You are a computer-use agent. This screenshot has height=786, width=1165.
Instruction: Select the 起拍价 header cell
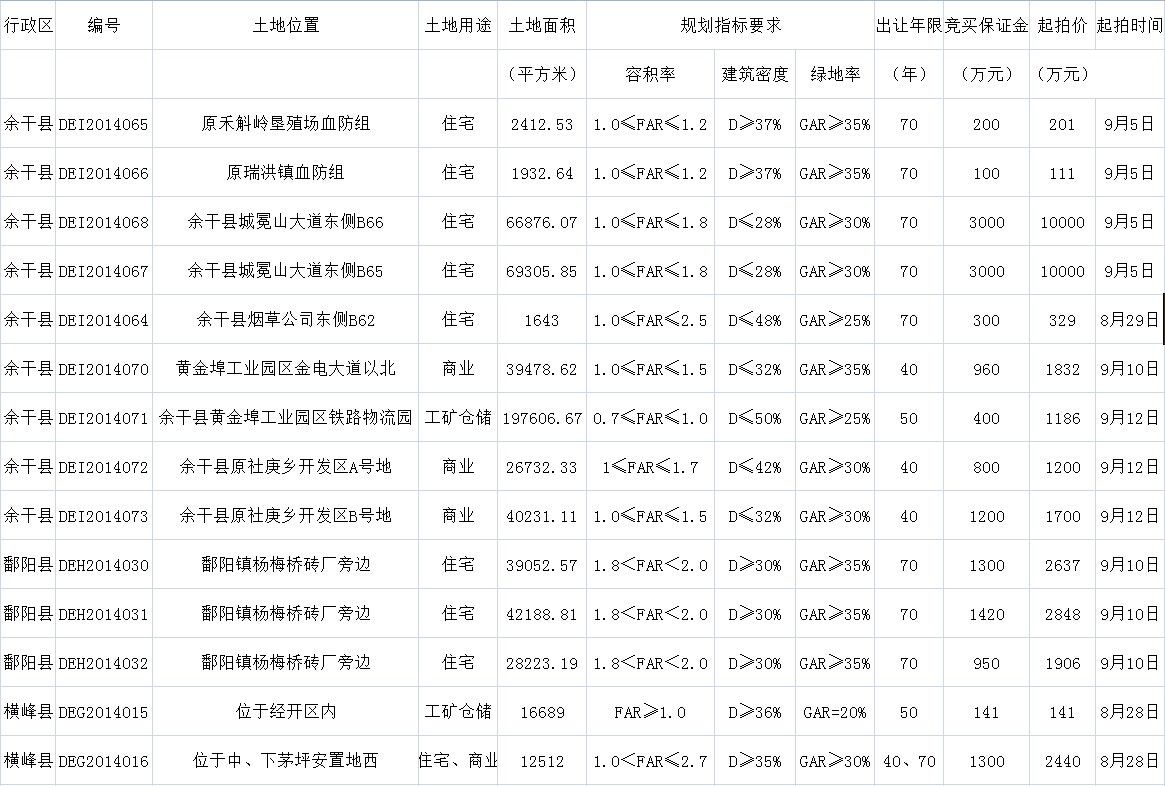coord(1062,25)
